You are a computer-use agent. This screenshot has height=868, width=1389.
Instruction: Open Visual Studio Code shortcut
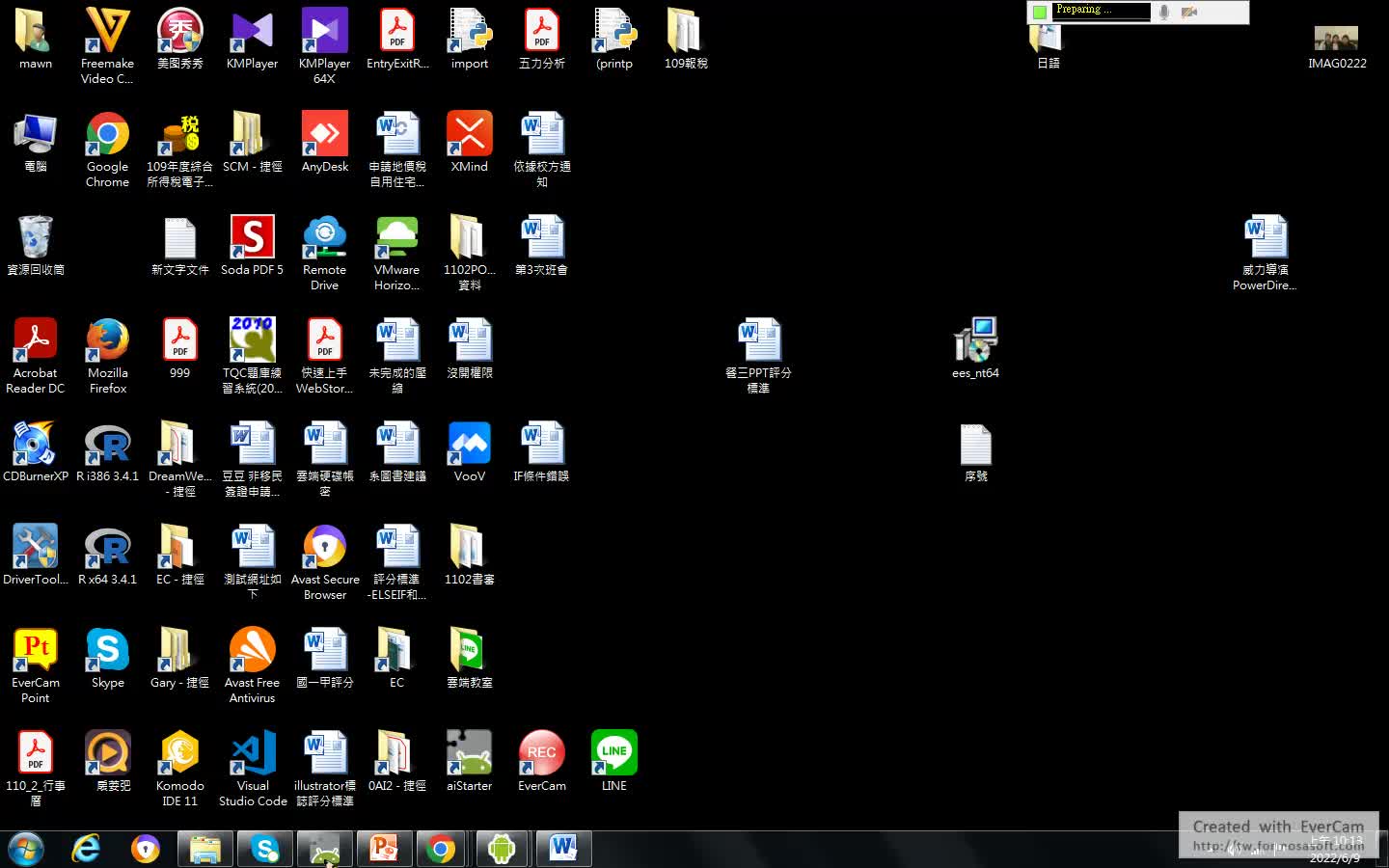click(252, 769)
